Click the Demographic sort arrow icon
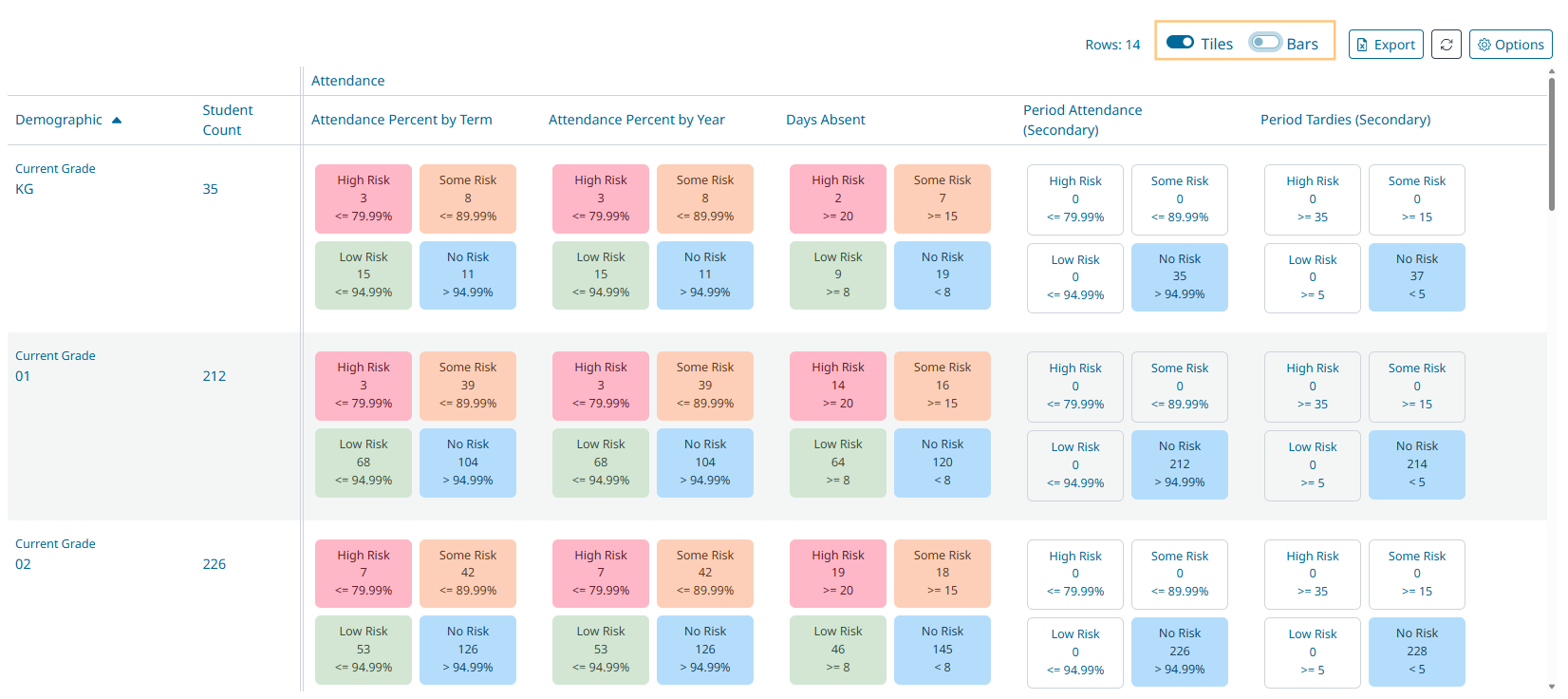Viewport: 1568px width, 699px height. click(117, 121)
